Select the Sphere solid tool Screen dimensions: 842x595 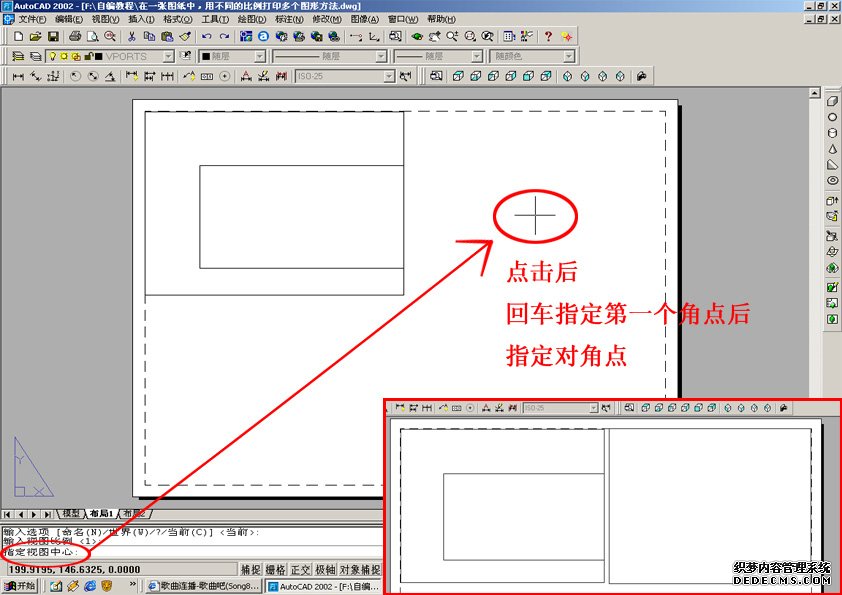[x=832, y=117]
